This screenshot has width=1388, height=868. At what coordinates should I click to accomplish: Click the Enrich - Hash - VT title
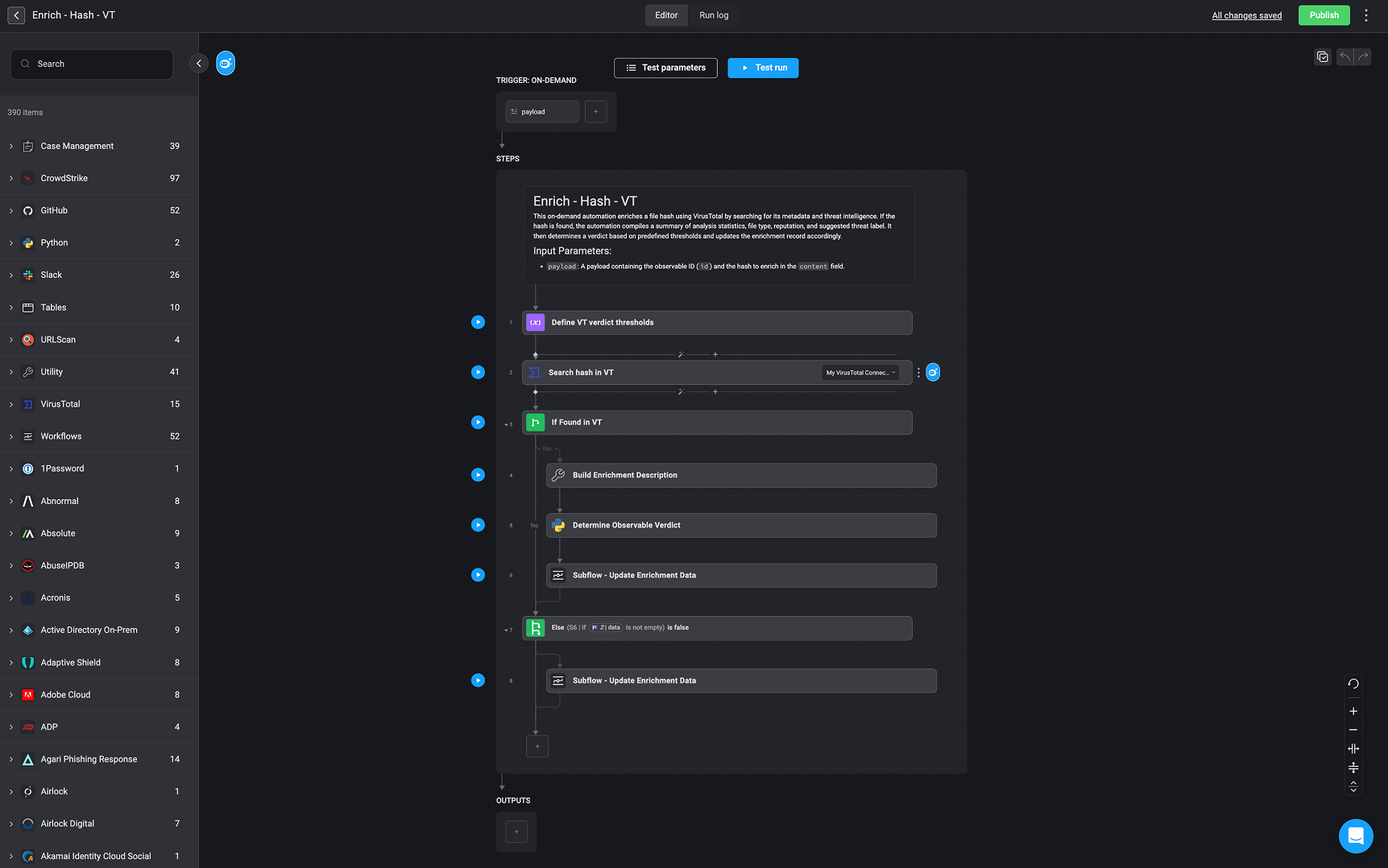tap(73, 15)
